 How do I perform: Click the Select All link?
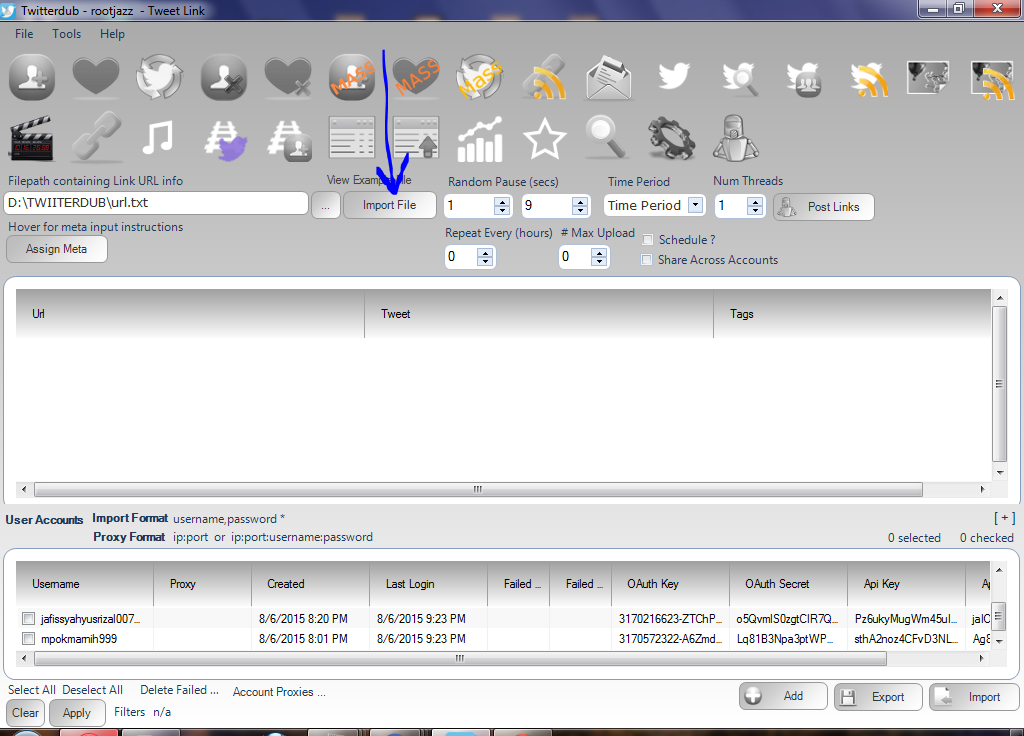pyautogui.click(x=31, y=690)
